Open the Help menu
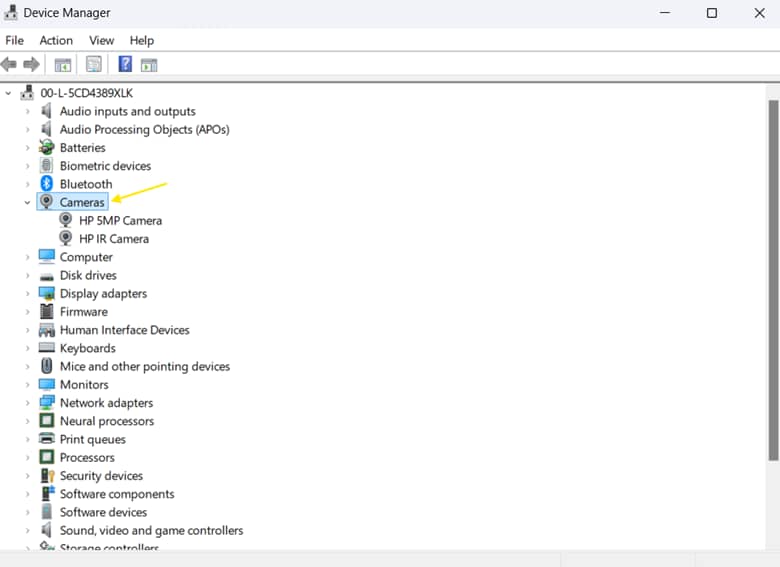 (142, 40)
